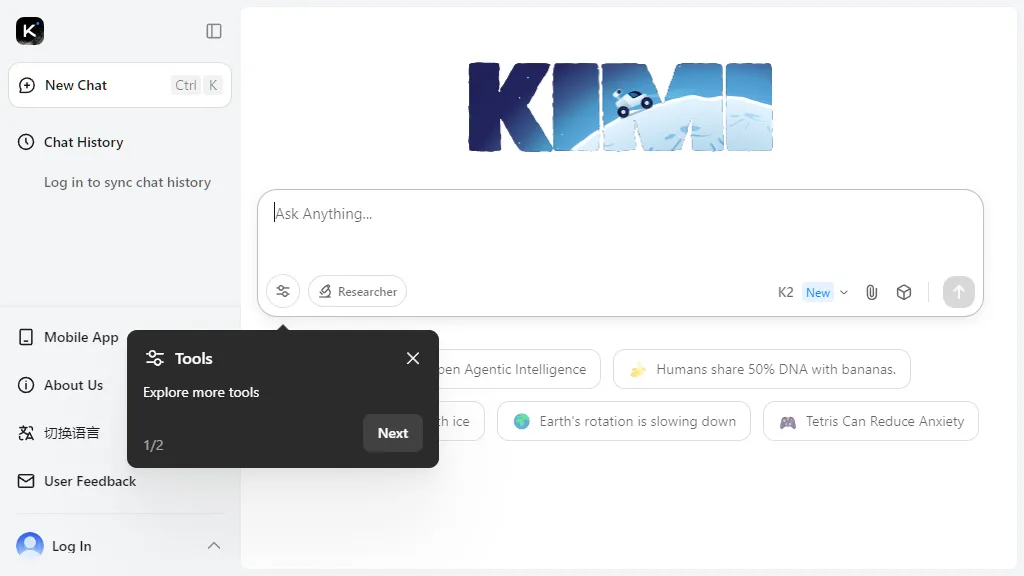This screenshot has width=1024, height=576.
Task: Click the 1/2 step indicator in tooltip
Action: click(153, 445)
